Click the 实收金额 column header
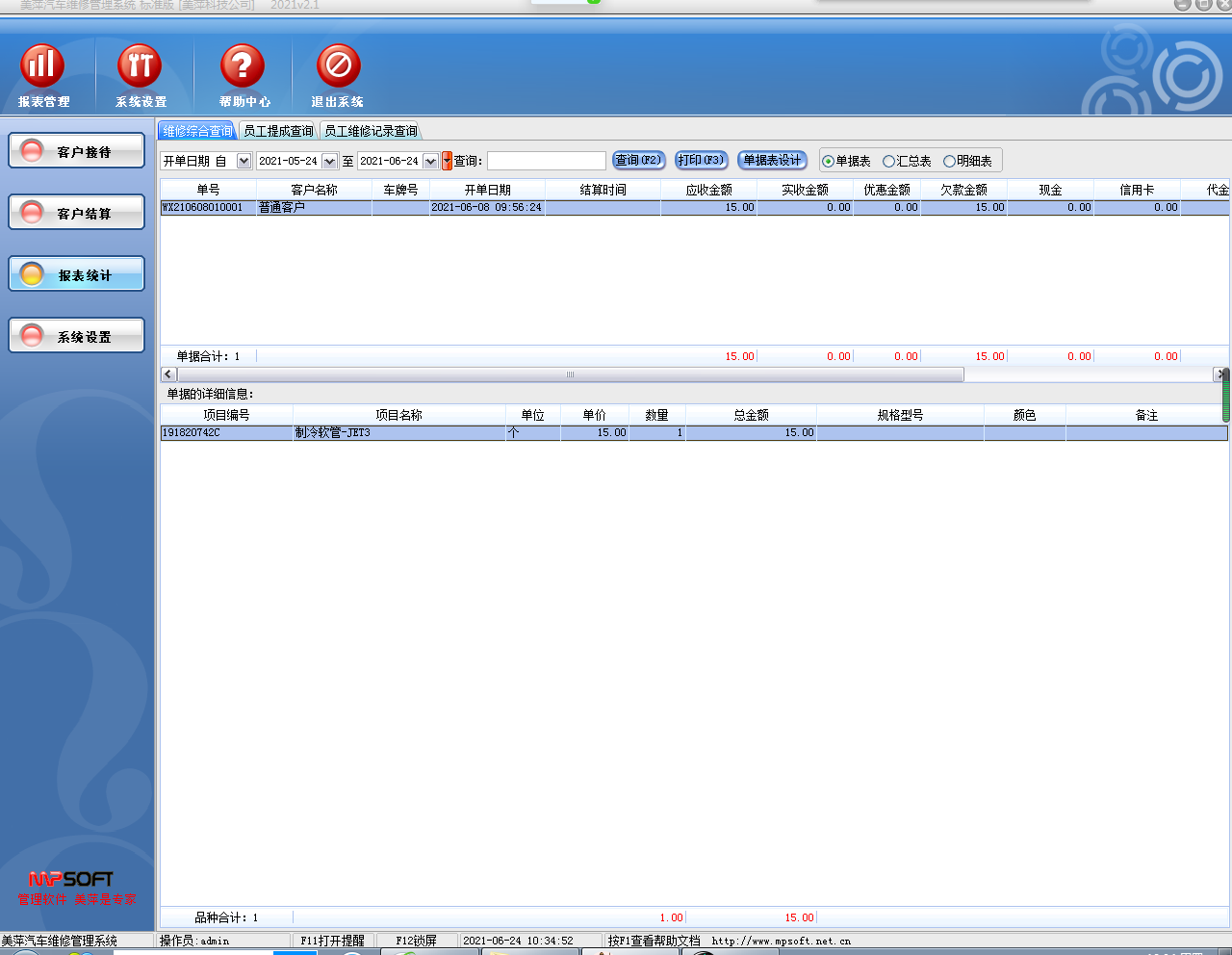 coord(805,190)
